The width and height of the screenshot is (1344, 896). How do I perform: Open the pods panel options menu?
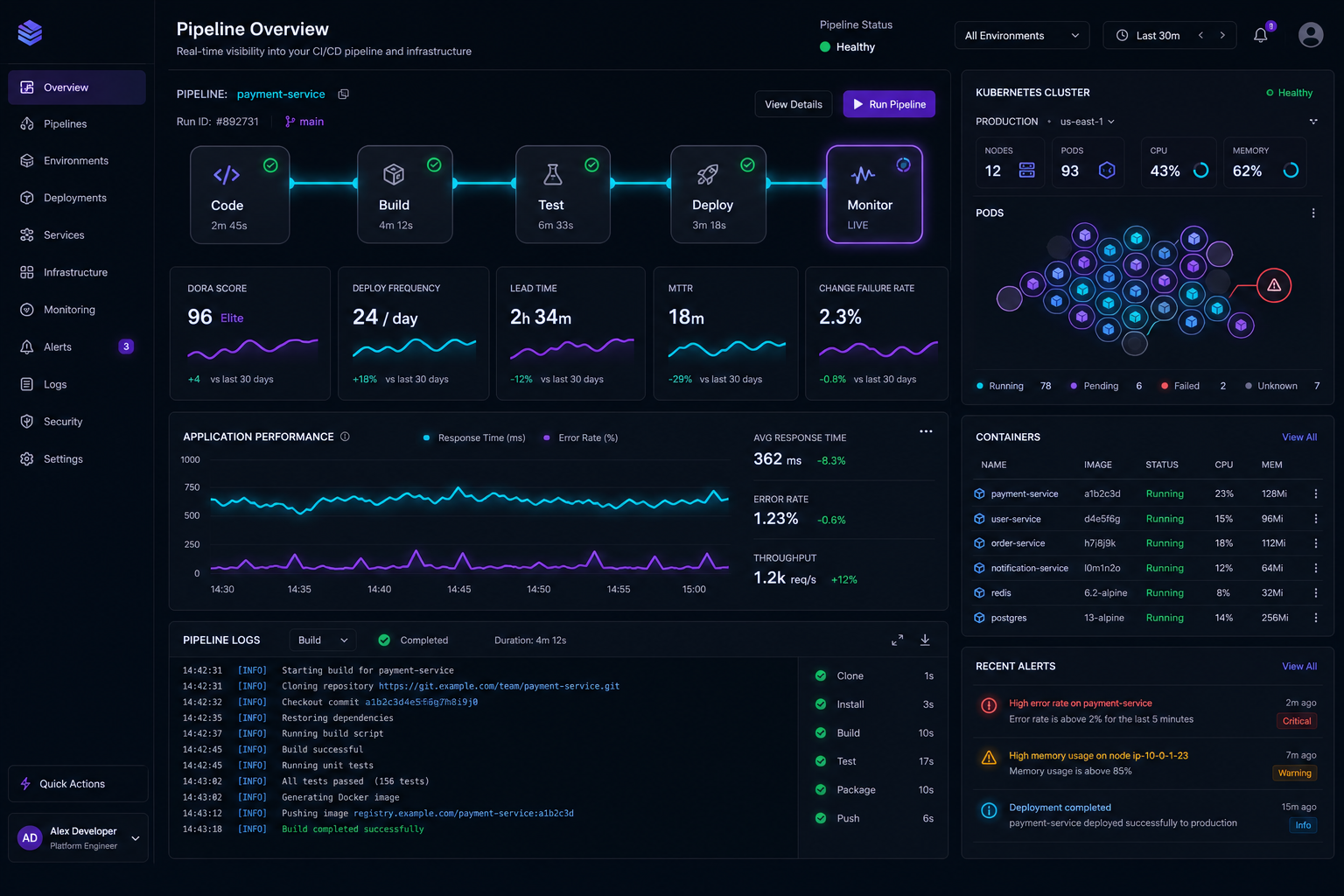(x=1312, y=213)
